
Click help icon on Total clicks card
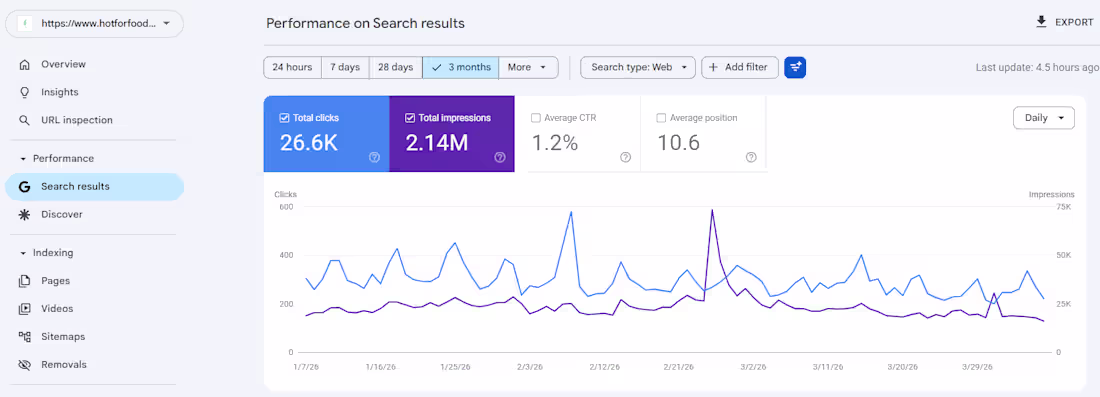pos(375,157)
